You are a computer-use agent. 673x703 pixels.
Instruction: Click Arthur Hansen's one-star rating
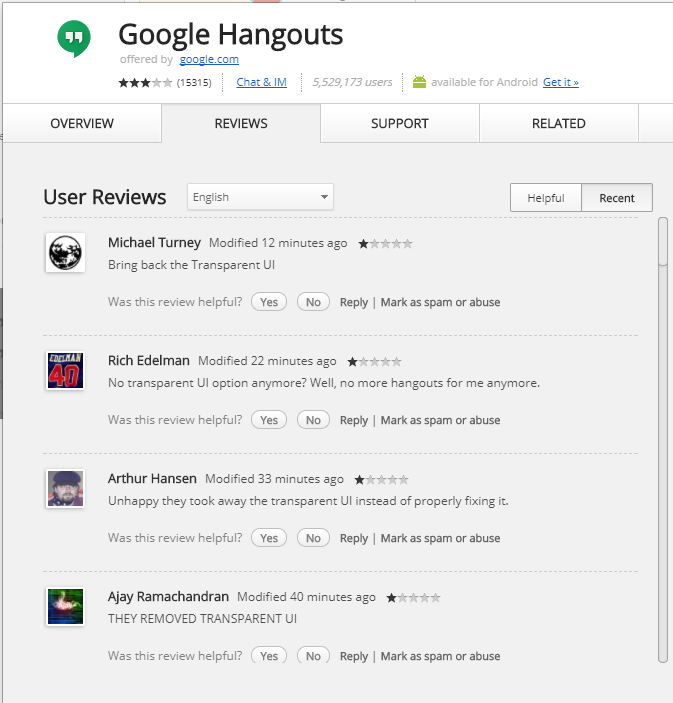coord(382,479)
